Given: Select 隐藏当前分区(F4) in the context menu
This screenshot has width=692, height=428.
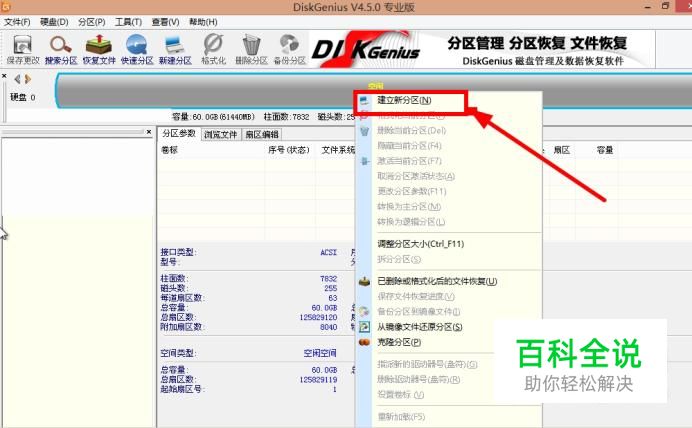Looking at the screenshot, I should coord(409,146).
